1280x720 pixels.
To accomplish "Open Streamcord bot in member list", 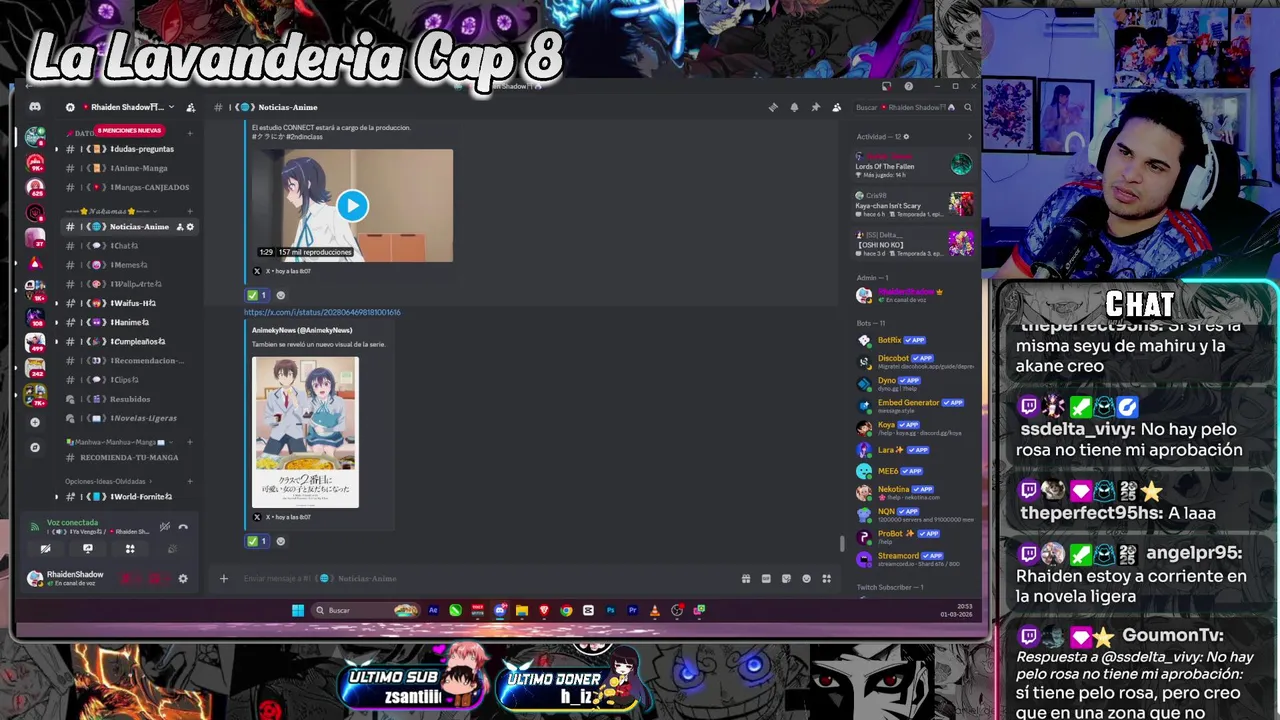I will pos(915,558).
